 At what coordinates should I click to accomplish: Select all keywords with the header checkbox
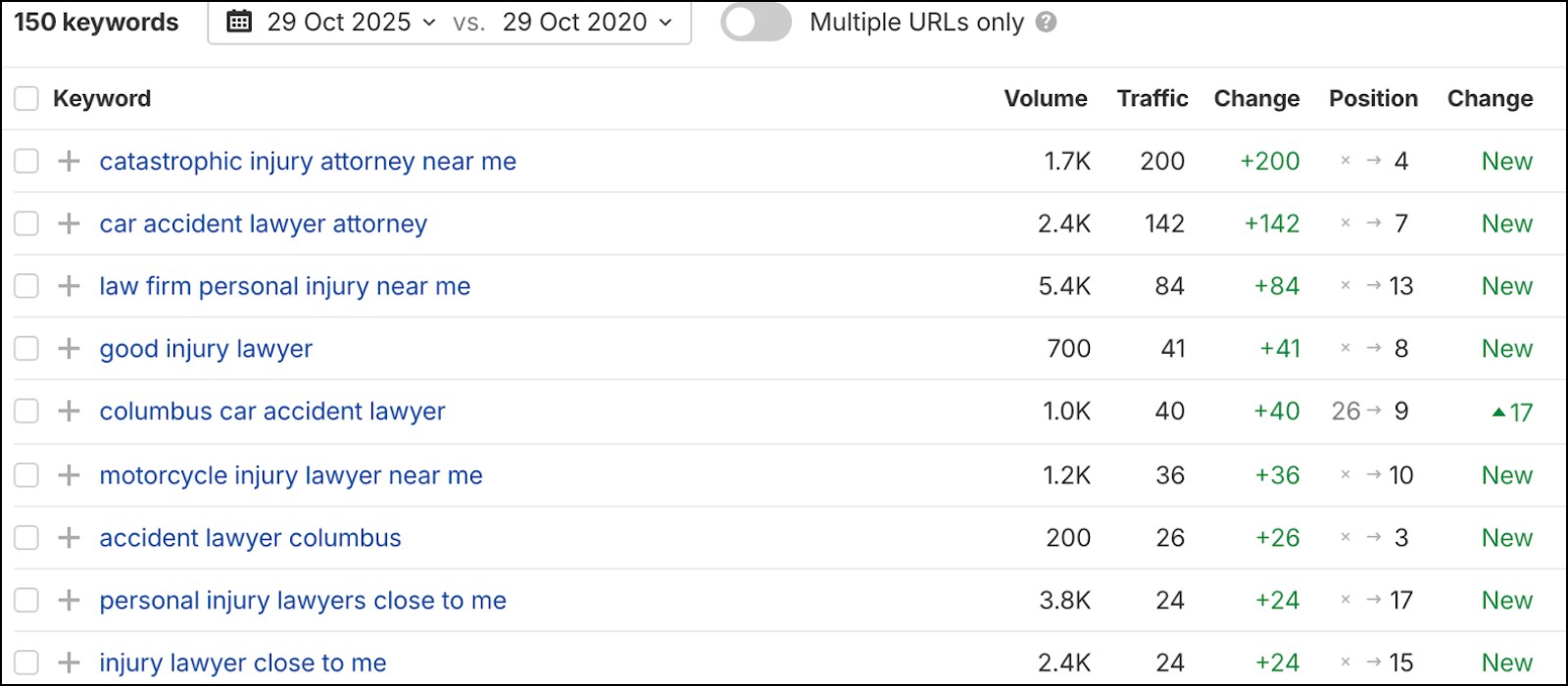[x=25, y=98]
